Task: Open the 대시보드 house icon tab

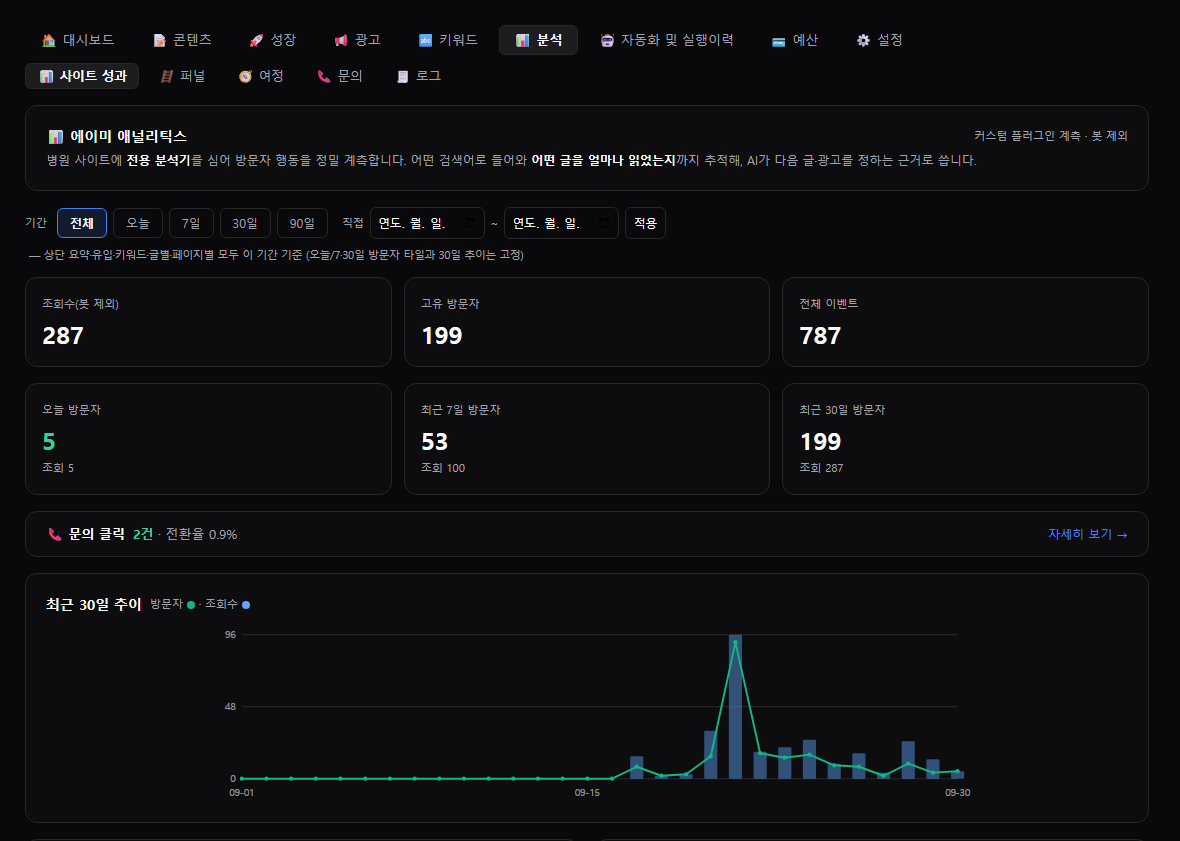Action: [x=49, y=41]
